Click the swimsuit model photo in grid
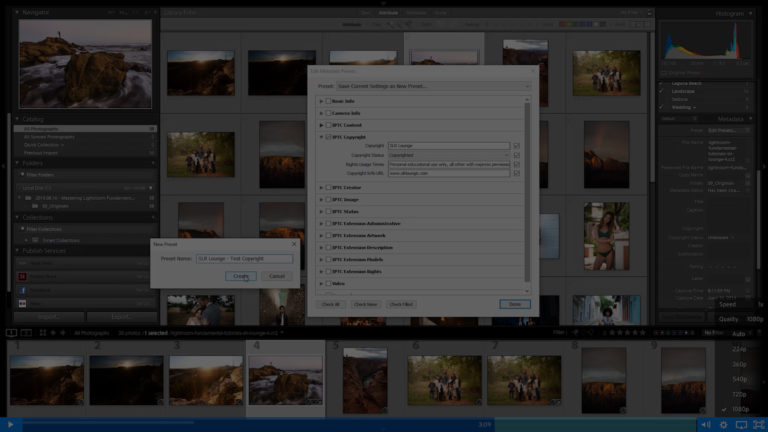This screenshot has width=768, height=432. coord(606,236)
